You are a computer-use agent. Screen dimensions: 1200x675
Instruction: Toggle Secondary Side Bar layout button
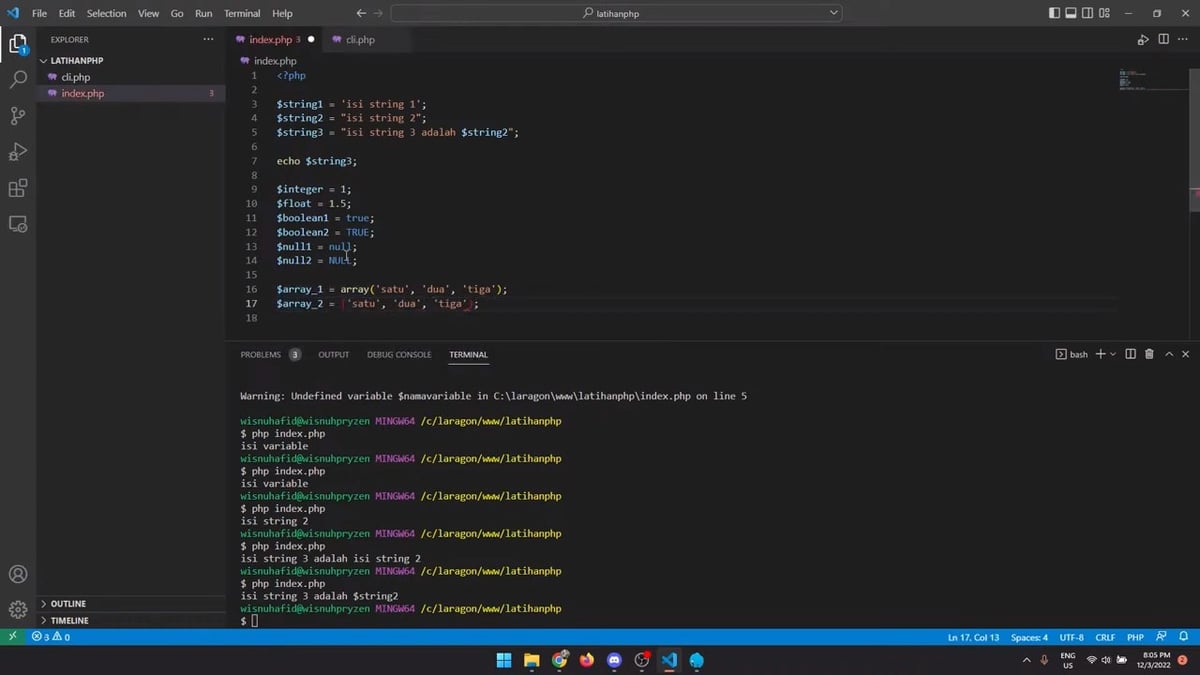point(1088,13)
